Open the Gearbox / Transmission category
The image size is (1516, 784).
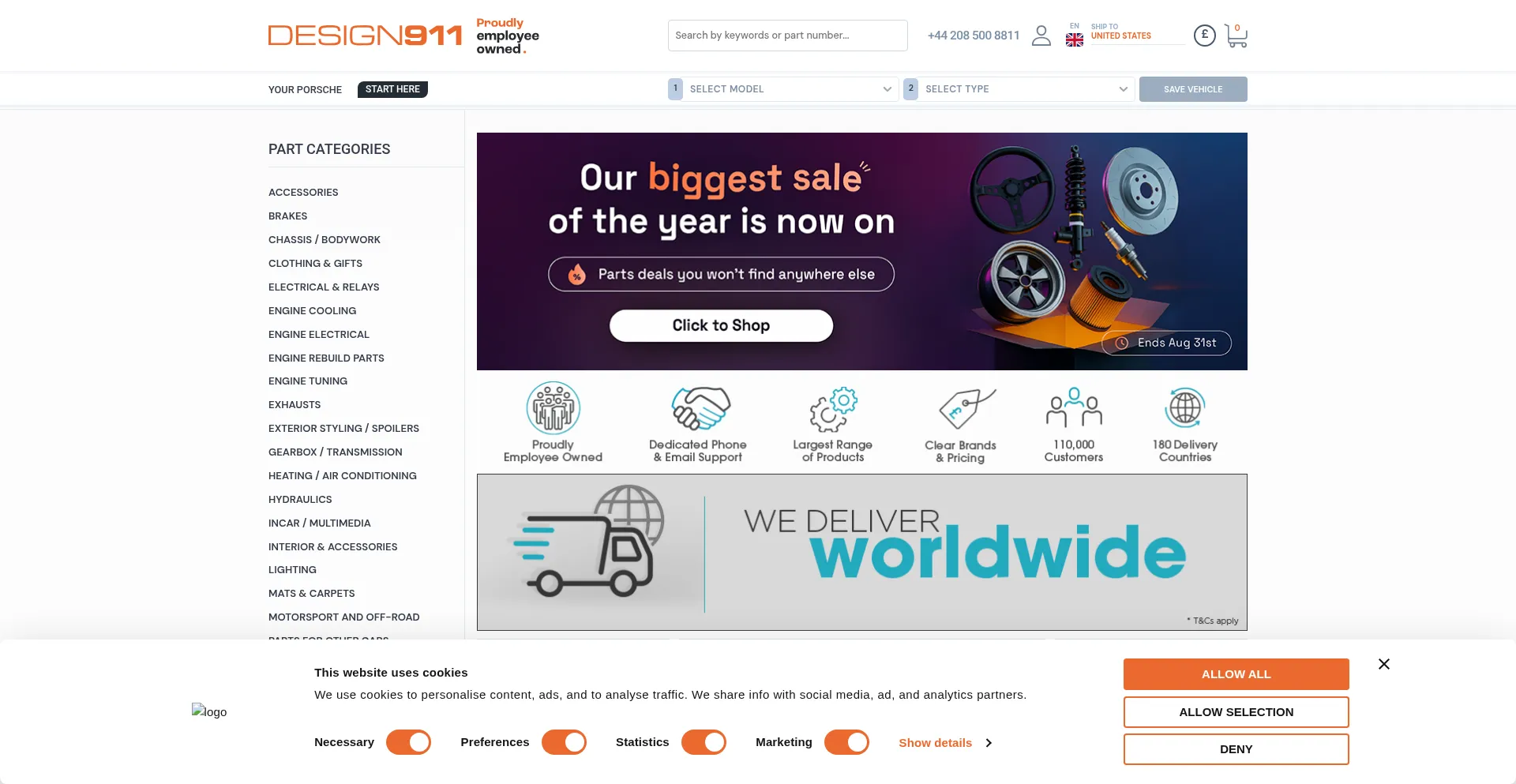[336, 452]
